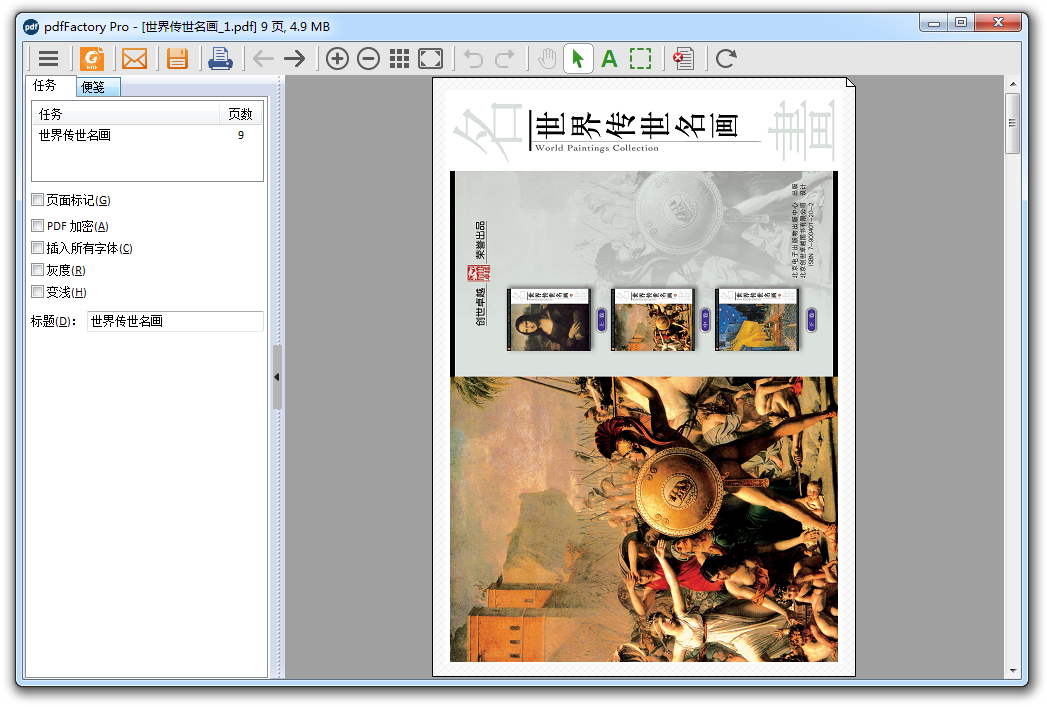Zoom in with plus icon
This screenshot has width=1047, height=707.
click(x=337, y=59)
